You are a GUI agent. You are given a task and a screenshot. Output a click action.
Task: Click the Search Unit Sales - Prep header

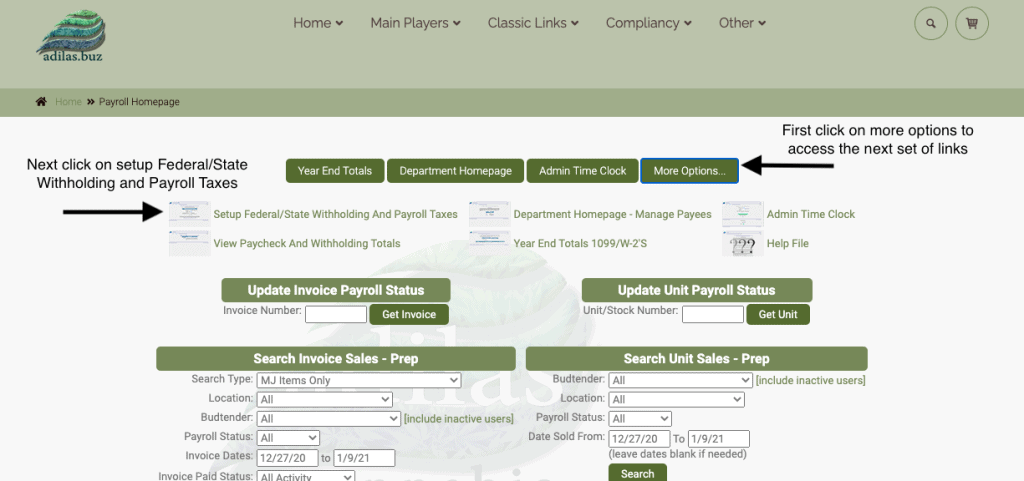coord(696,358)
